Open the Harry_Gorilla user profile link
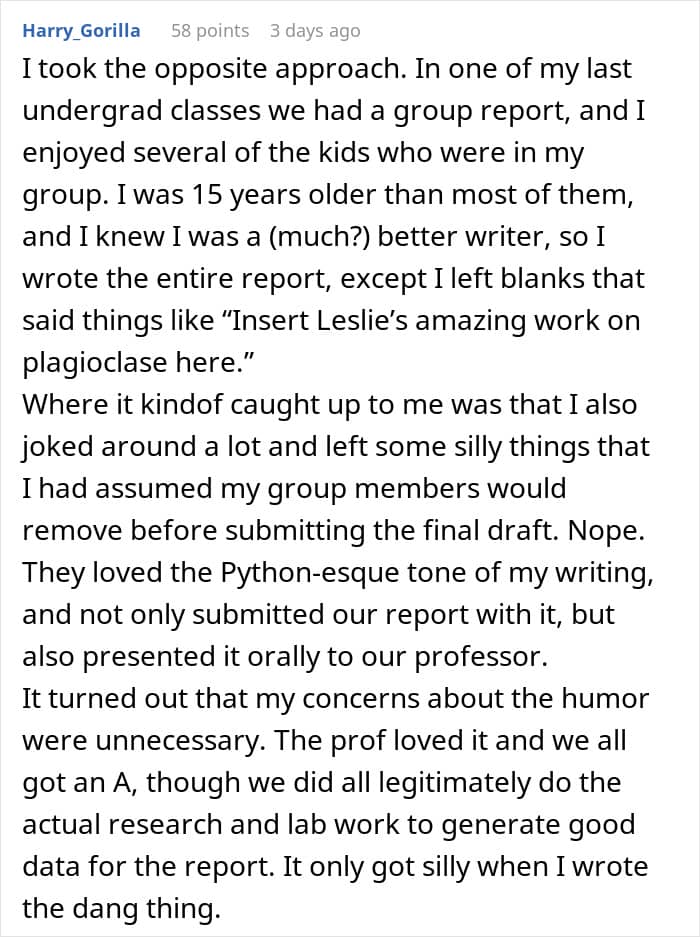Image resolution: width=700 pixels, height=937 pixels. pos(81,31)
